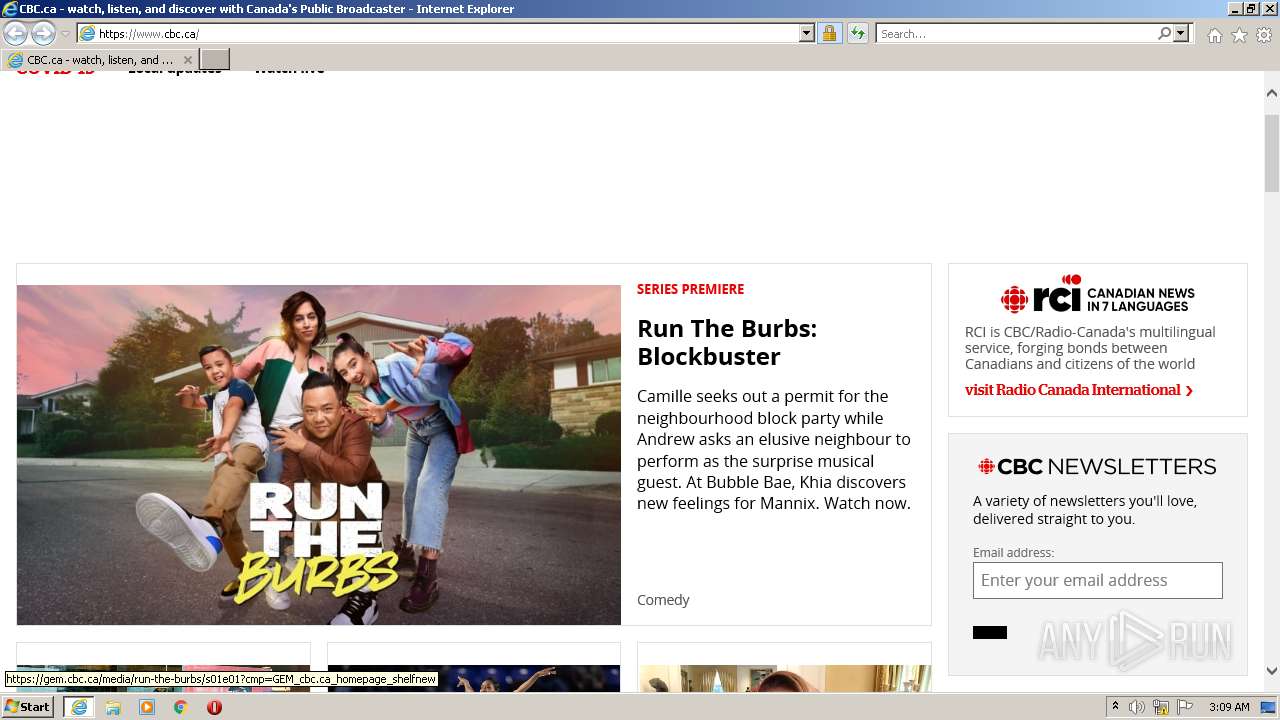Screen dimensions: 1280x720
Task: Click the Comedy category label
Action: (x=663, y=600)
